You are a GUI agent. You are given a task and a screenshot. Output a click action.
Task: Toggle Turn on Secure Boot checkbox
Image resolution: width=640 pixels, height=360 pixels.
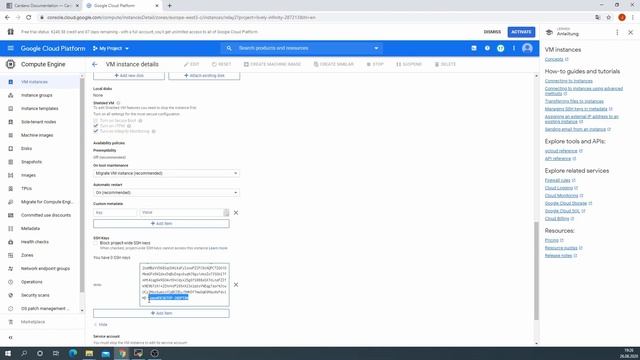tap(96, 121)
